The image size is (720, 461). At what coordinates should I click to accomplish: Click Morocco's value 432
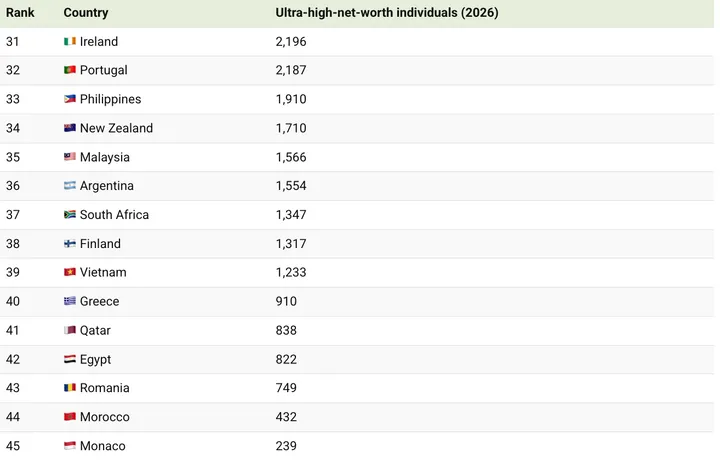click(x=286, y=417)
